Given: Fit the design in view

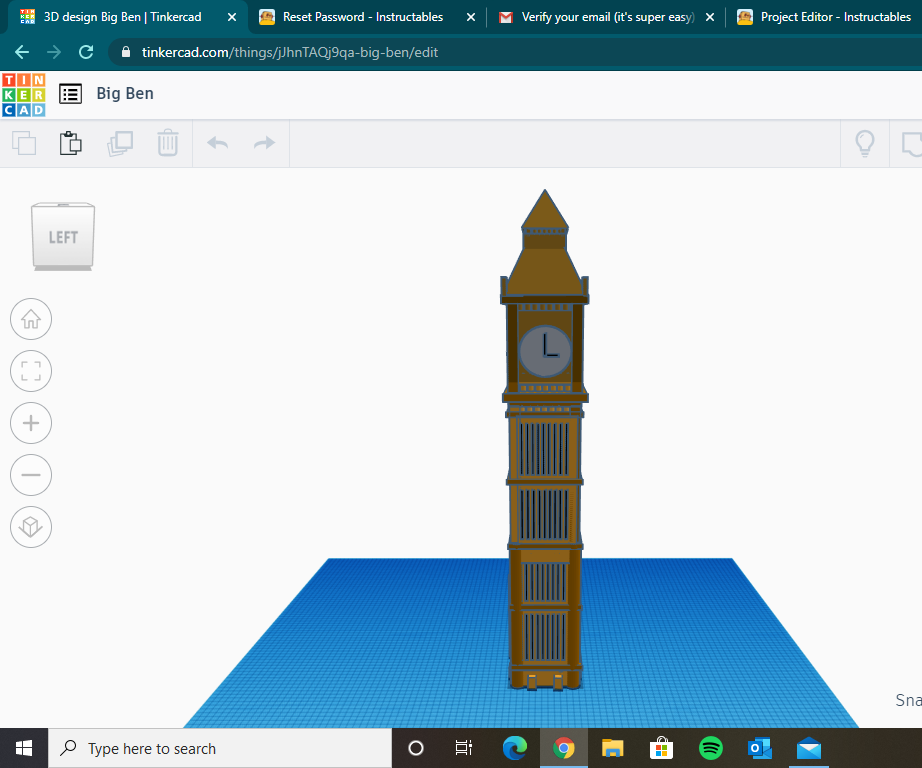Looking at the screenshot, I should (x=31, y=371).
